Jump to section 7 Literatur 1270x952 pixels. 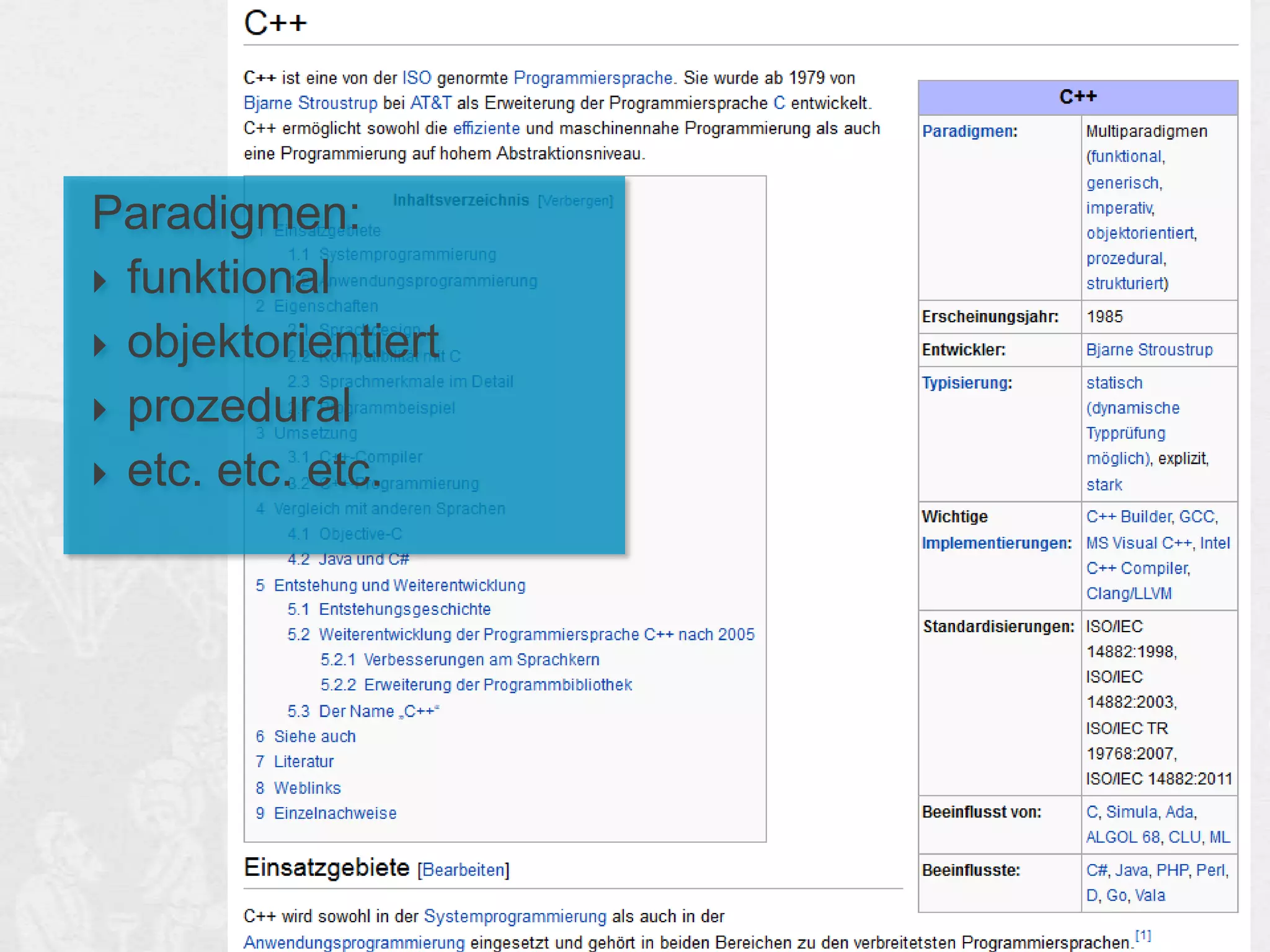(x=295, y=762)
